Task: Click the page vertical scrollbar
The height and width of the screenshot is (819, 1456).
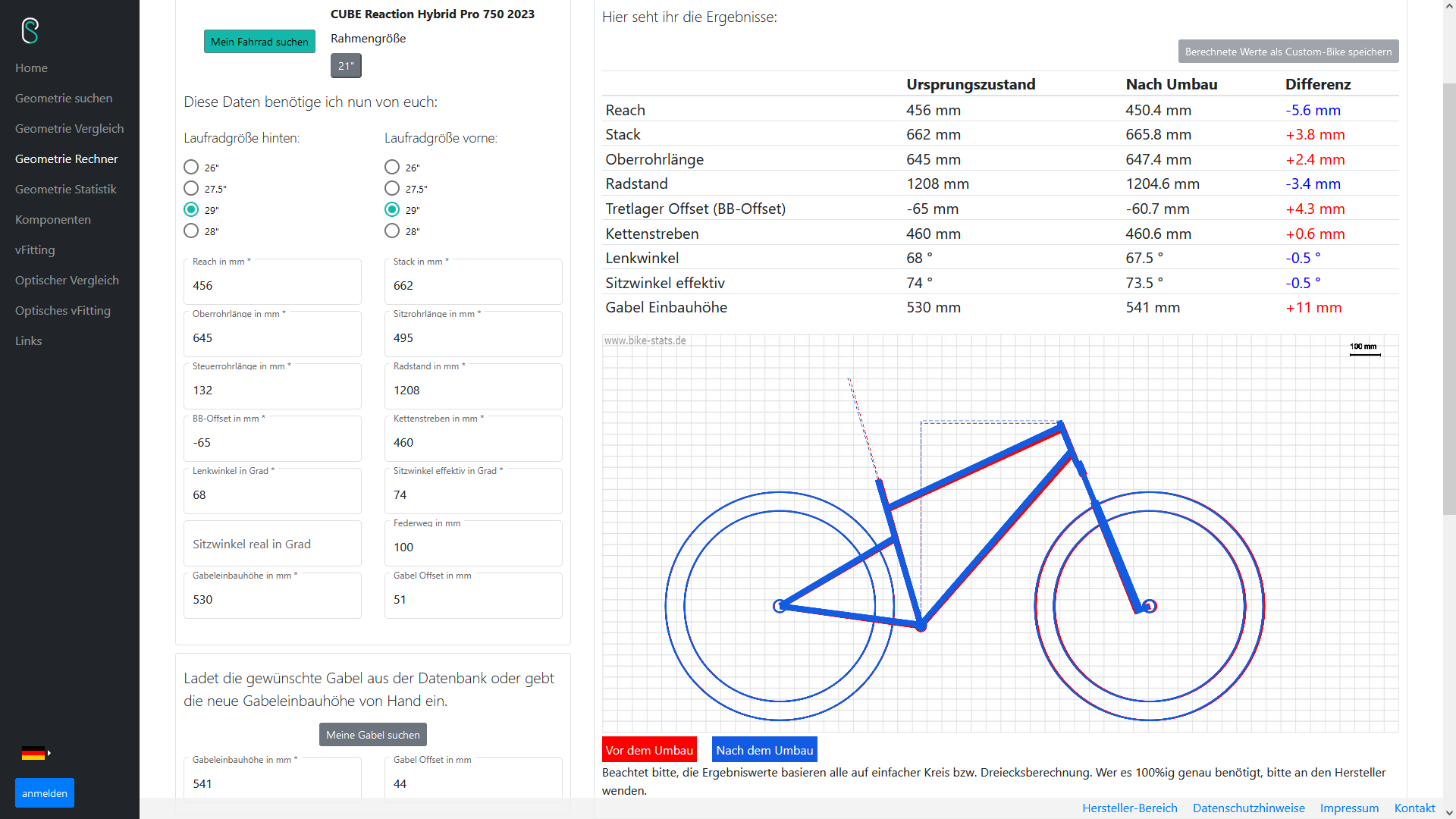Action: [x=1448, y=303]
